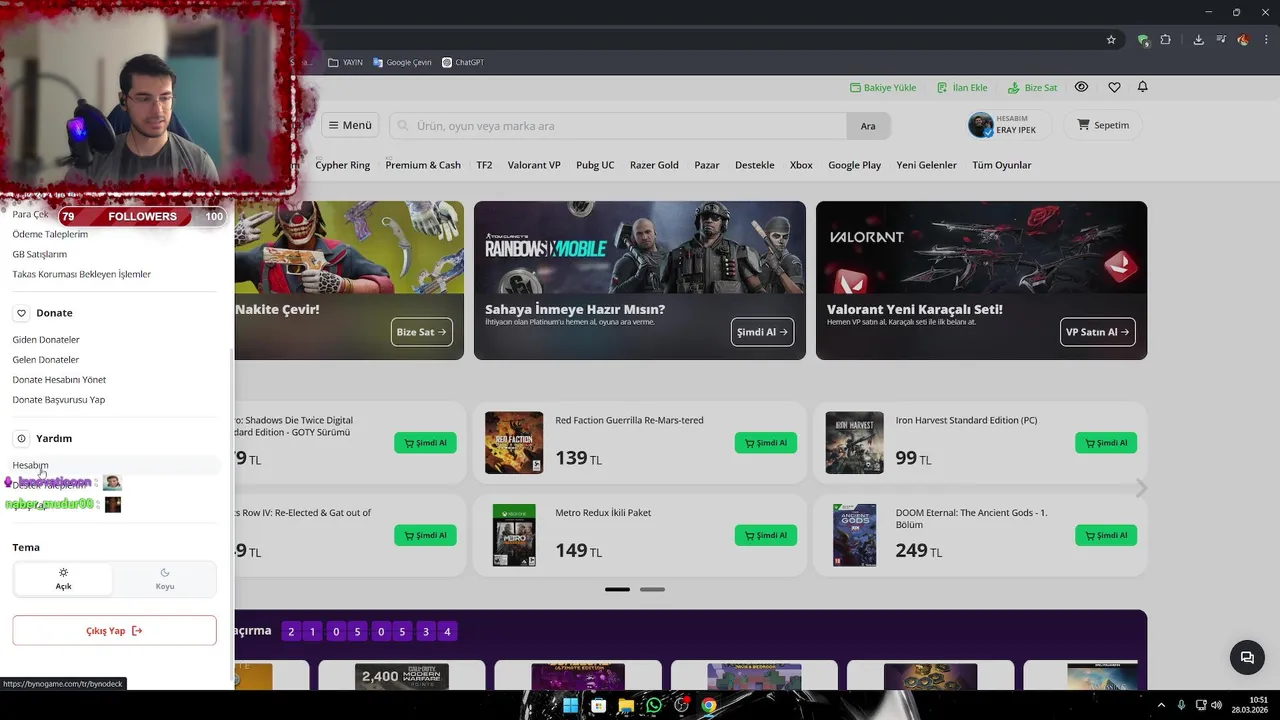This screenshot has width=1280, height=720.
Task: Click Şimdi Al on Rainbow Six Mobile banner
Action: pyautogui.click(x=762, y=332)
